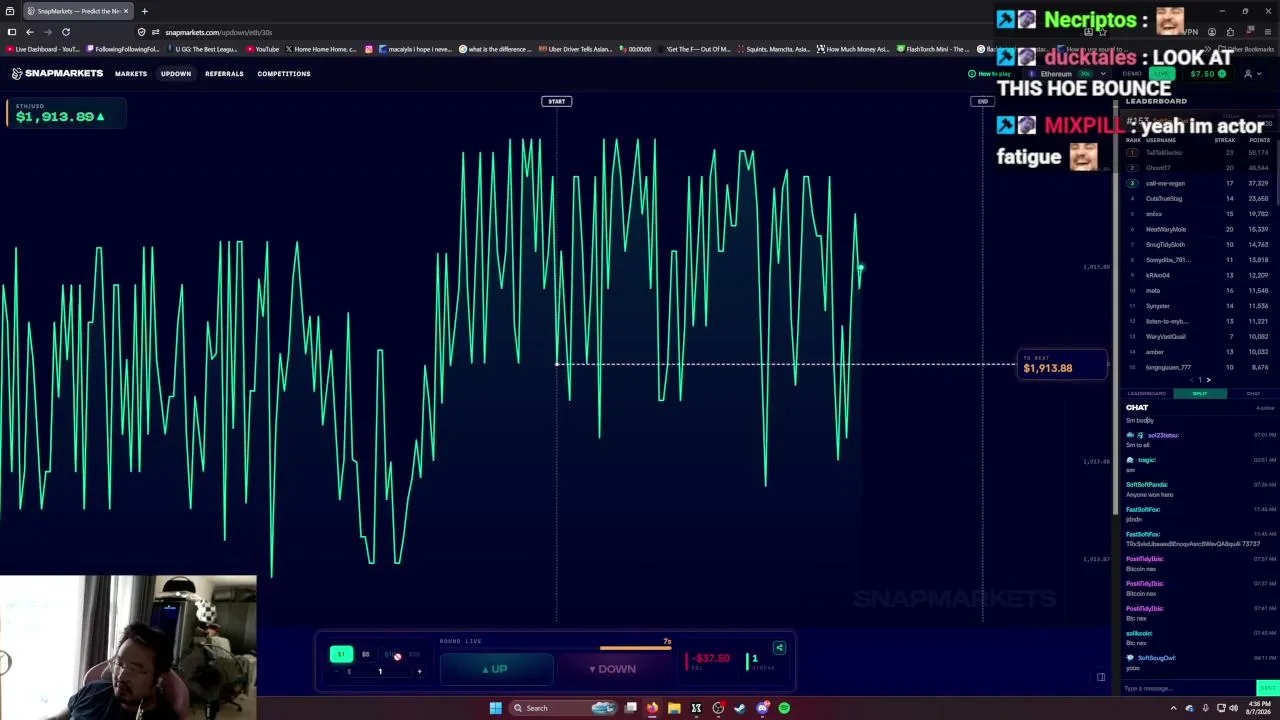Switch to LIVE mode
This screenshot has width=1280, height=720.
tap(1161, 74)
